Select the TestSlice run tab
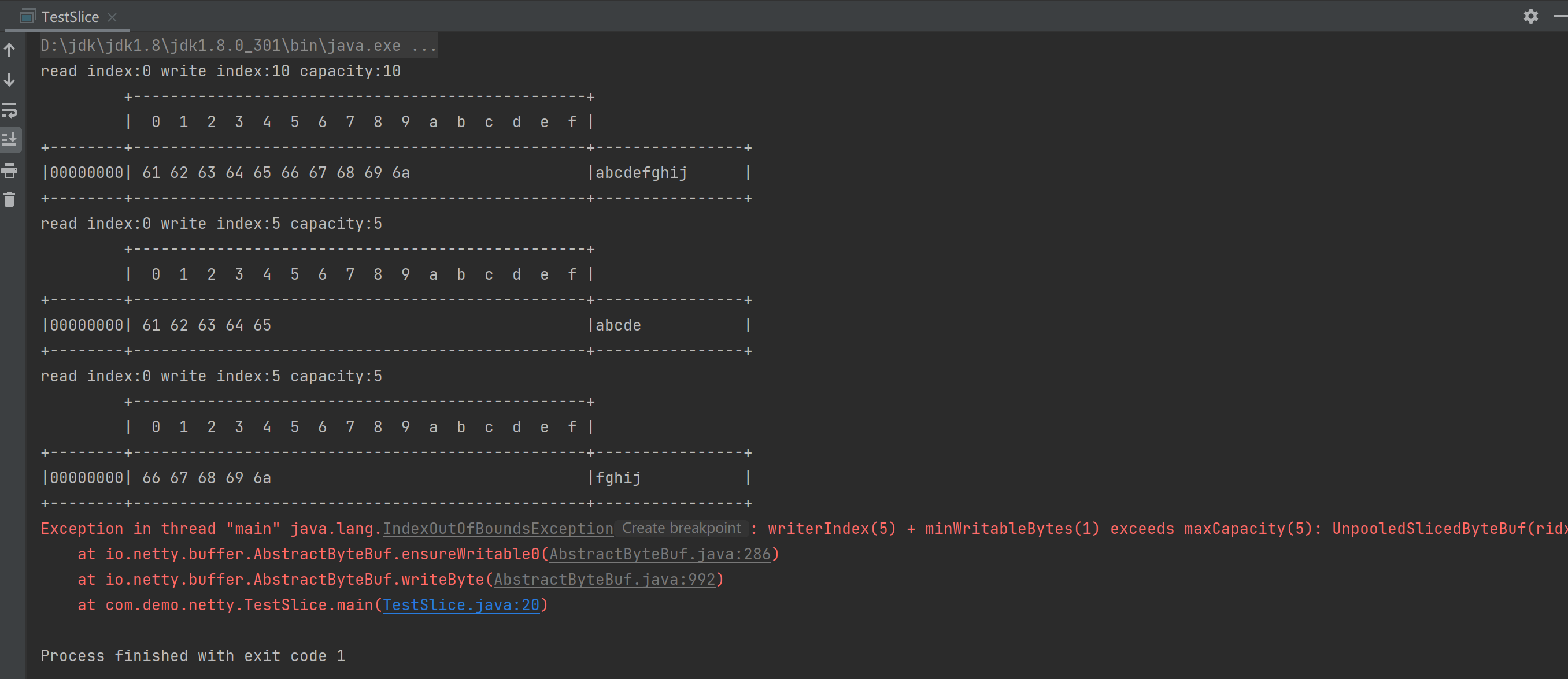Image resolution: width=1568 pixels, height=679 pixels. coord(70,17)
